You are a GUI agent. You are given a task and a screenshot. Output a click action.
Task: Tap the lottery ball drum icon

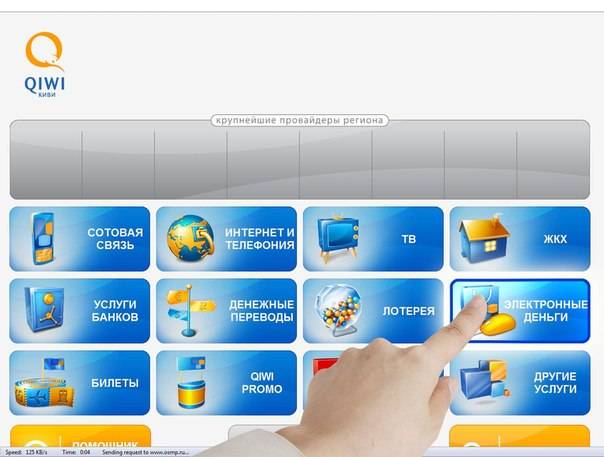pos(339,311)
